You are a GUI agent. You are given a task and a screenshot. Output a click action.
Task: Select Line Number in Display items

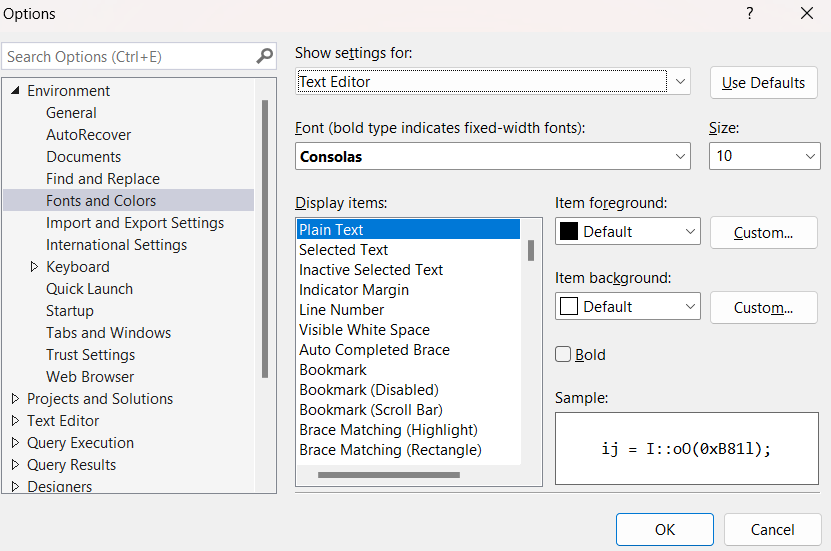pos(341,310)
